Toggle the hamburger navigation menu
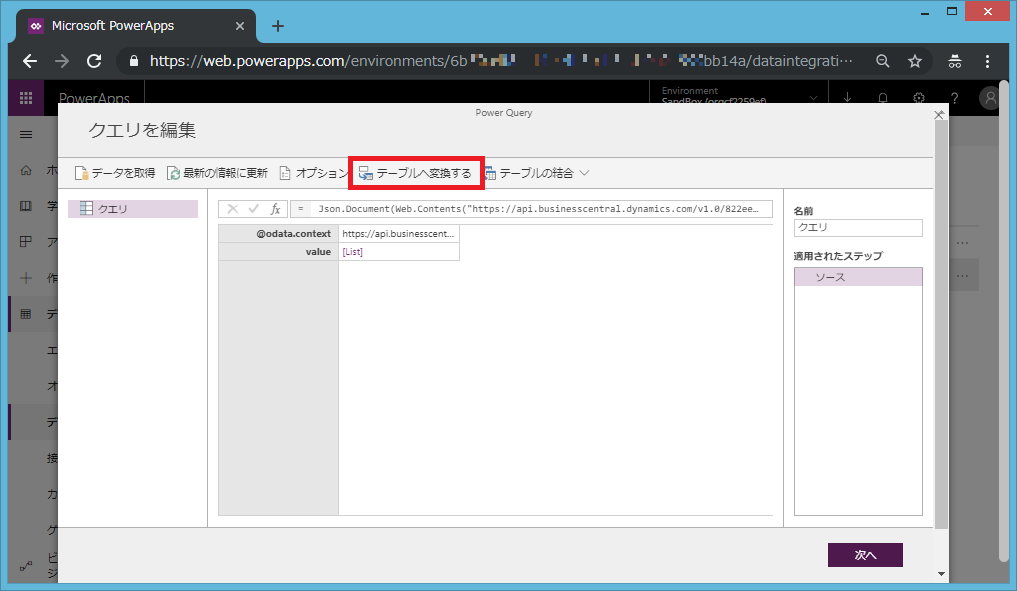 (x=26, y=134)
